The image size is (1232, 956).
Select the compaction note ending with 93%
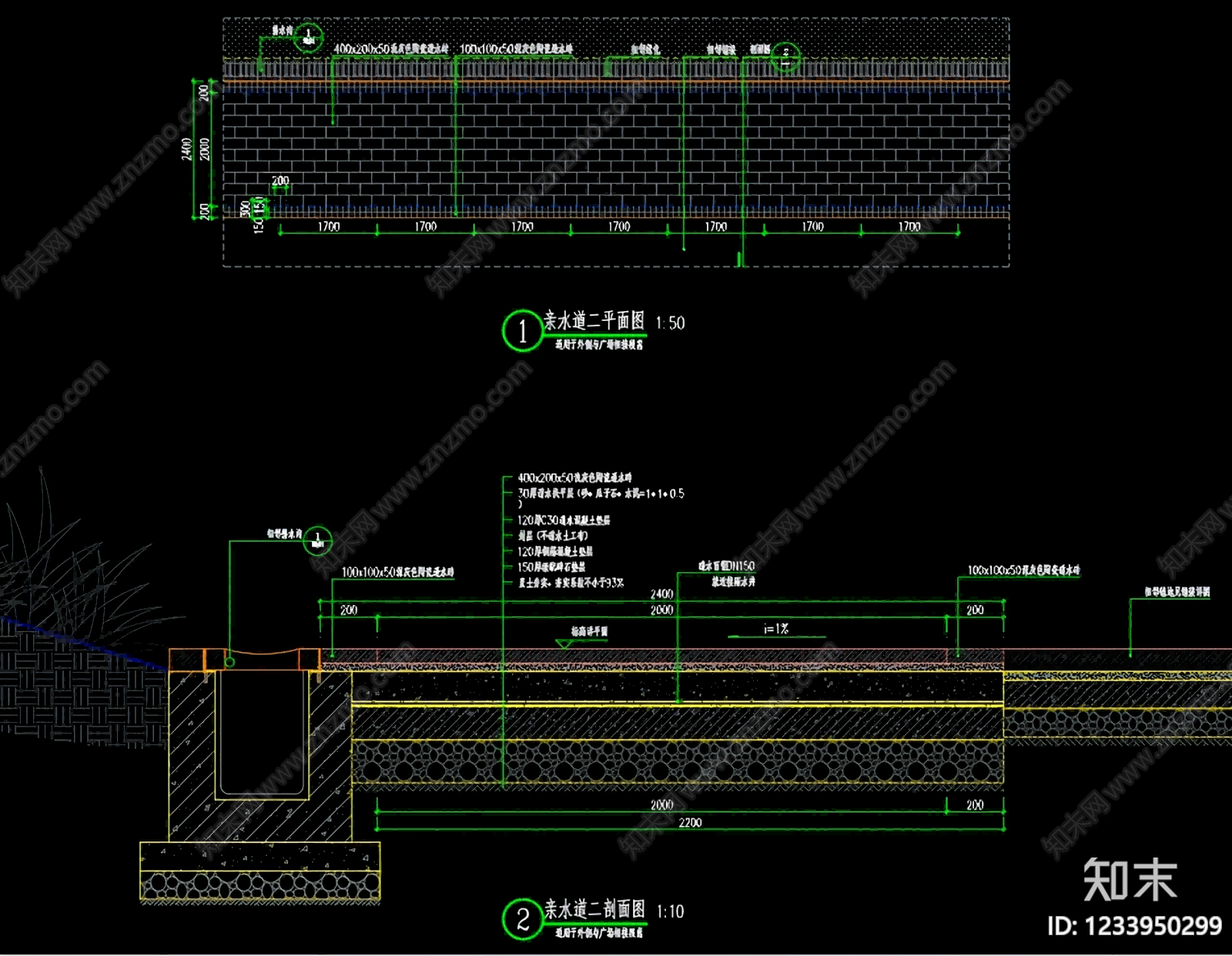click(571, 583)
